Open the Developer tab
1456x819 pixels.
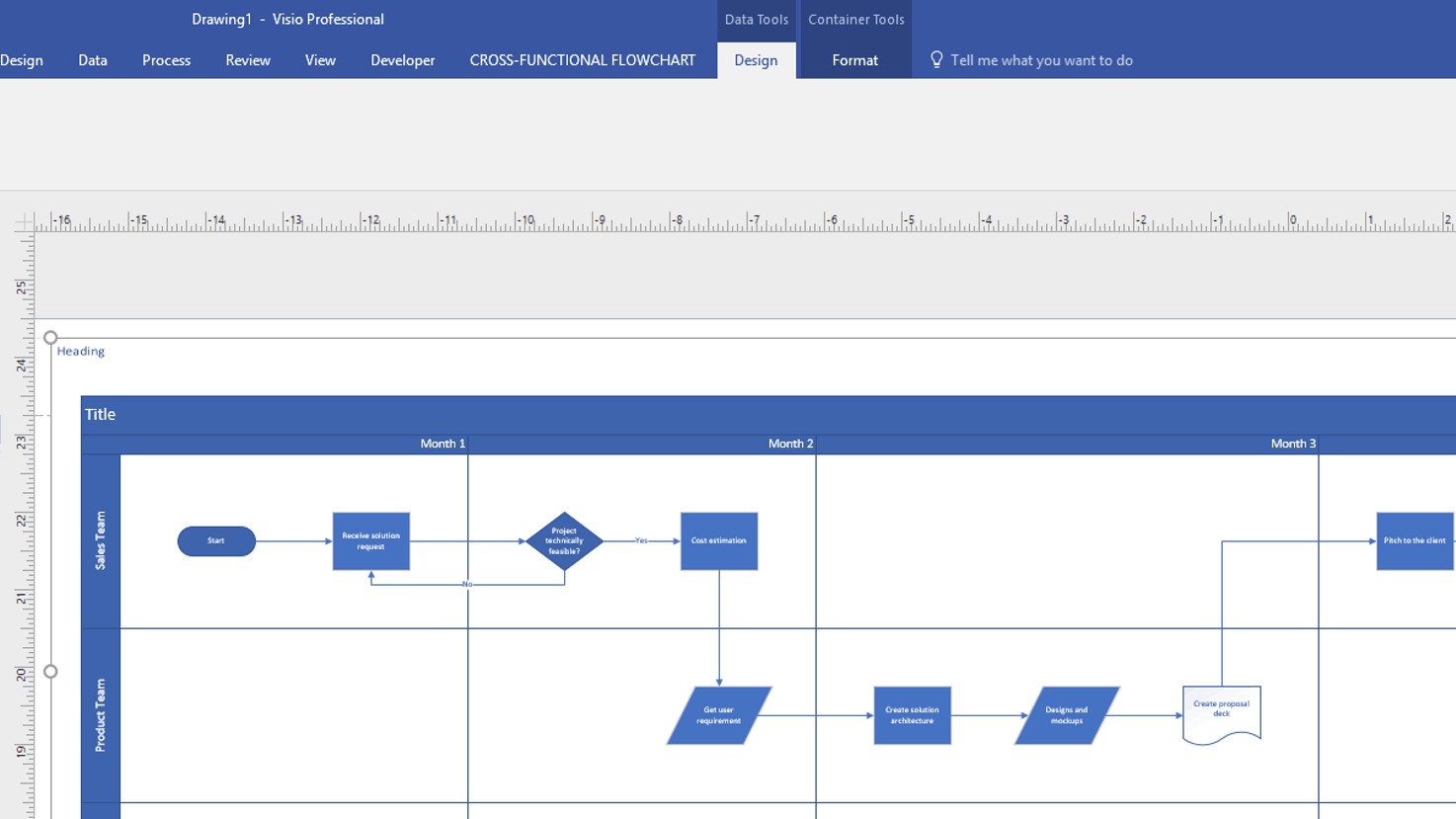pyautogui.click(x=403, y=60)
